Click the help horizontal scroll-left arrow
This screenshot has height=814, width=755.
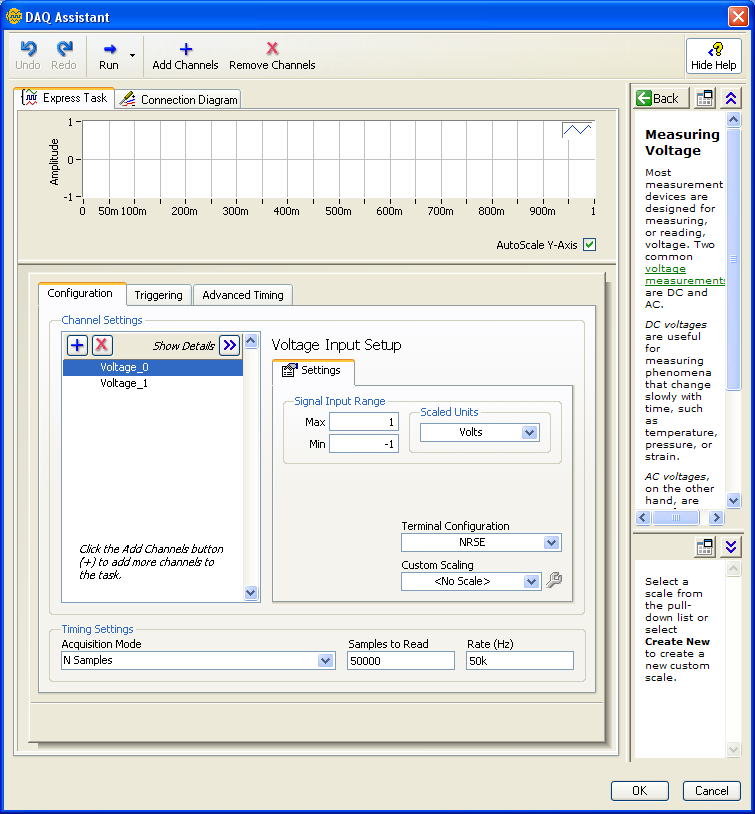[643, 517]
